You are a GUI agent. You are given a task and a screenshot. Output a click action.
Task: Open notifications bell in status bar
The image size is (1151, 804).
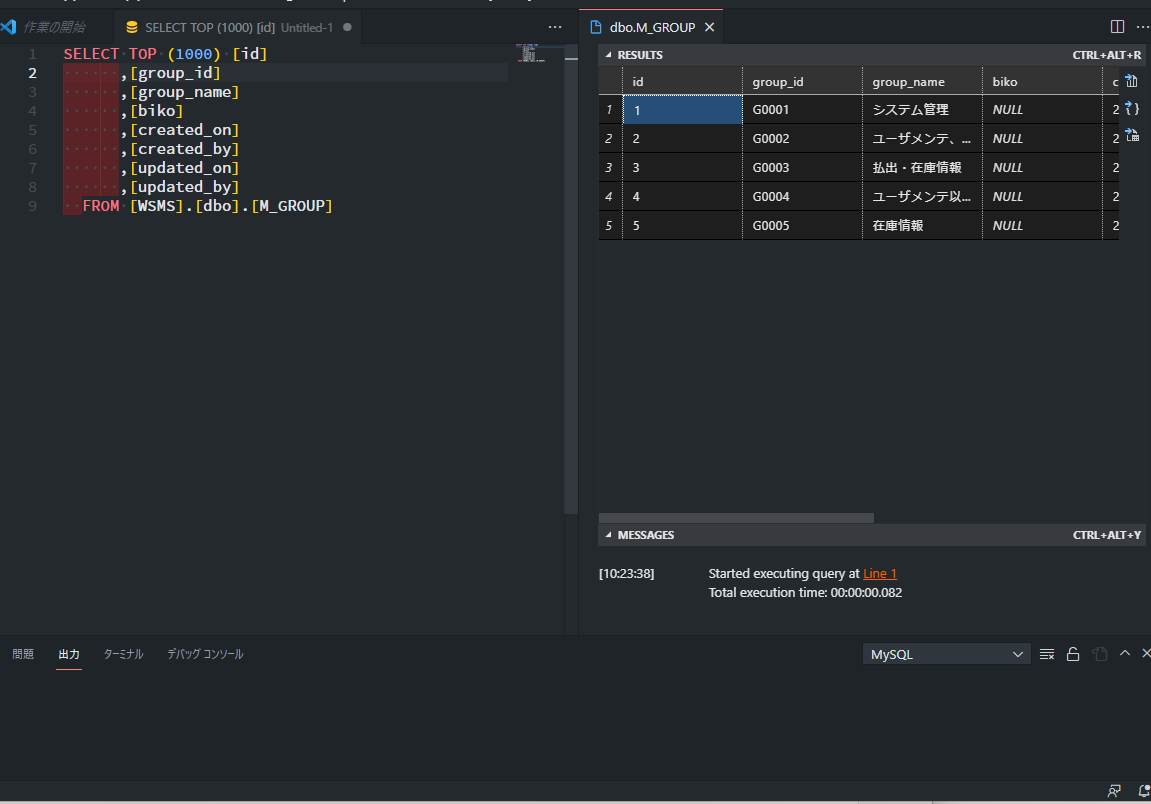pyautogui.click(x=1144, y=791)
